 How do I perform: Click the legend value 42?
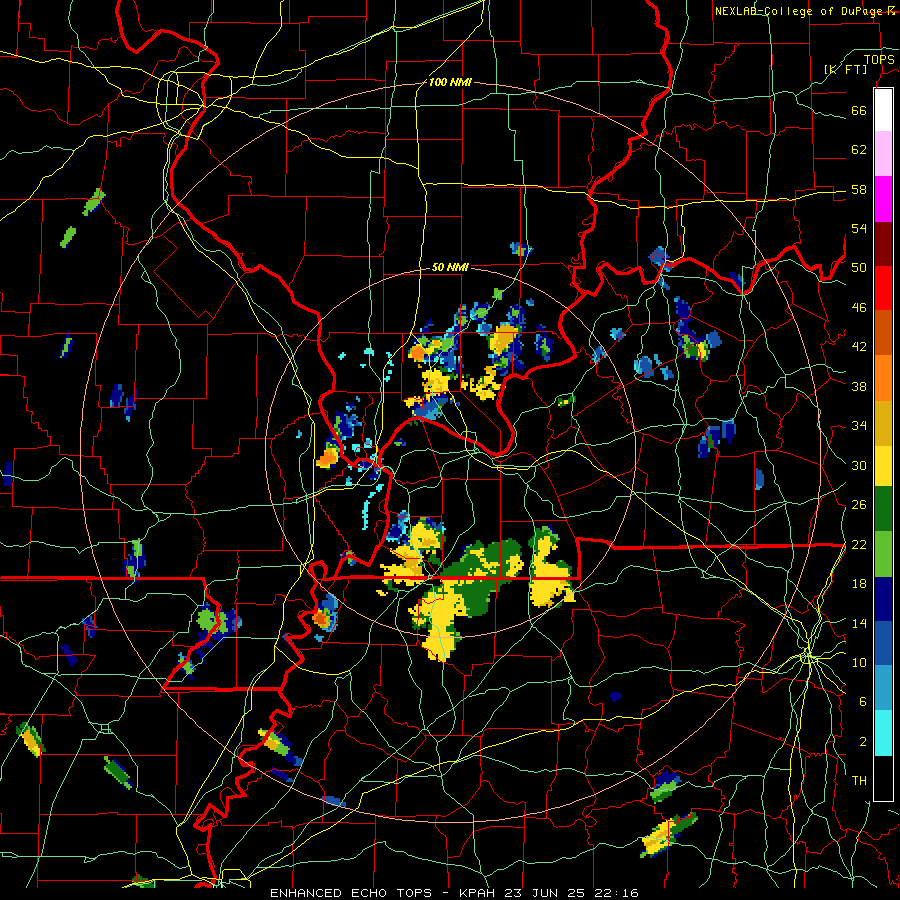[x=859, y=347]
